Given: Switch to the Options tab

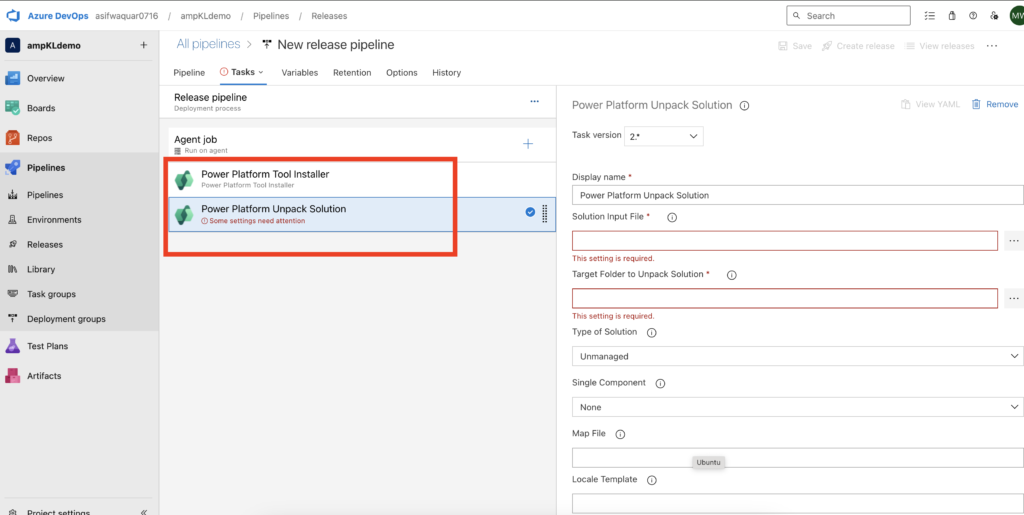Looking at the screenshot, I should coord(402,72).
